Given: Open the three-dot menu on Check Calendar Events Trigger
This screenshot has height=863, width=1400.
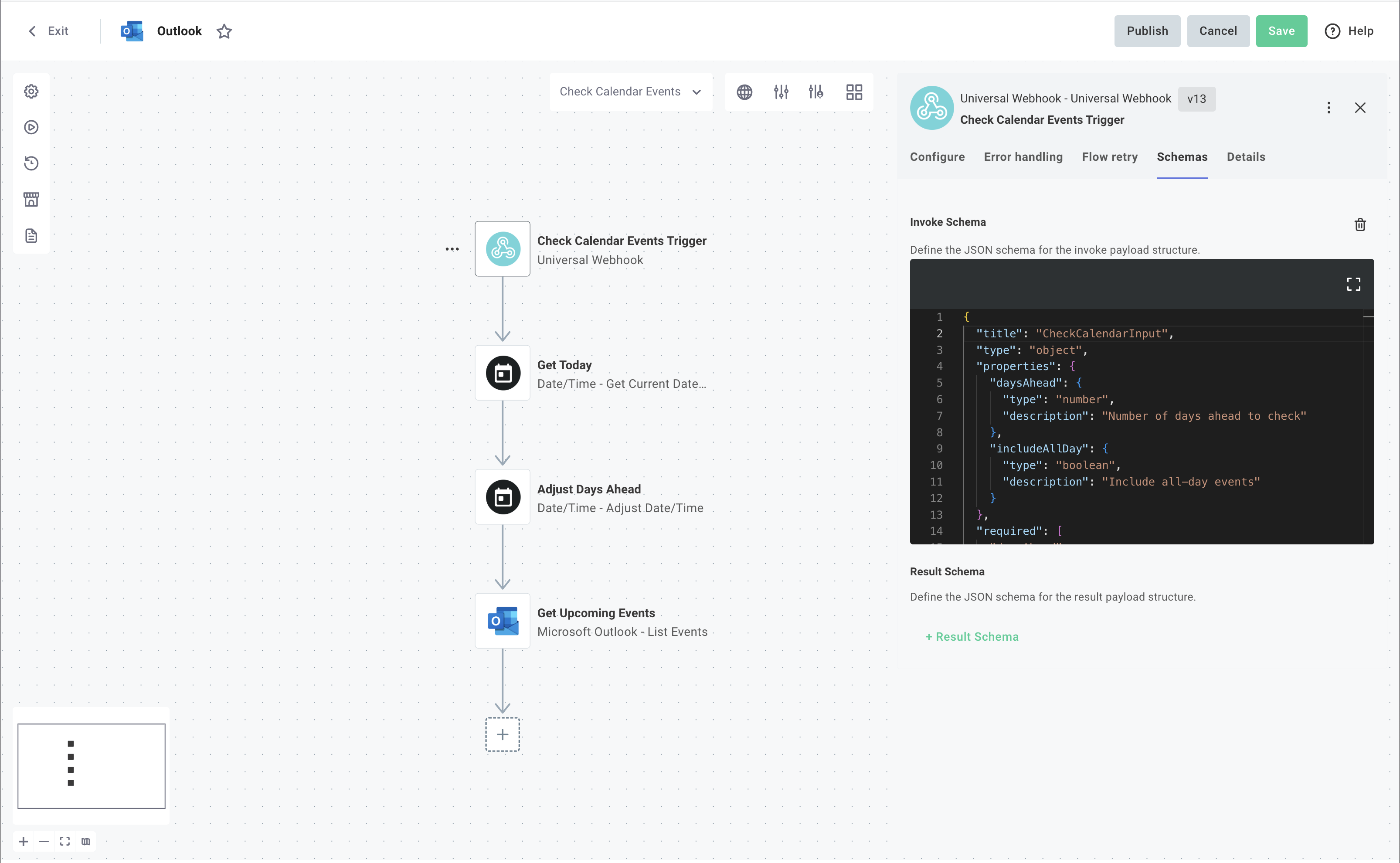Looking at the screenshot, I should pyautogui.click(x=452, y=248).
